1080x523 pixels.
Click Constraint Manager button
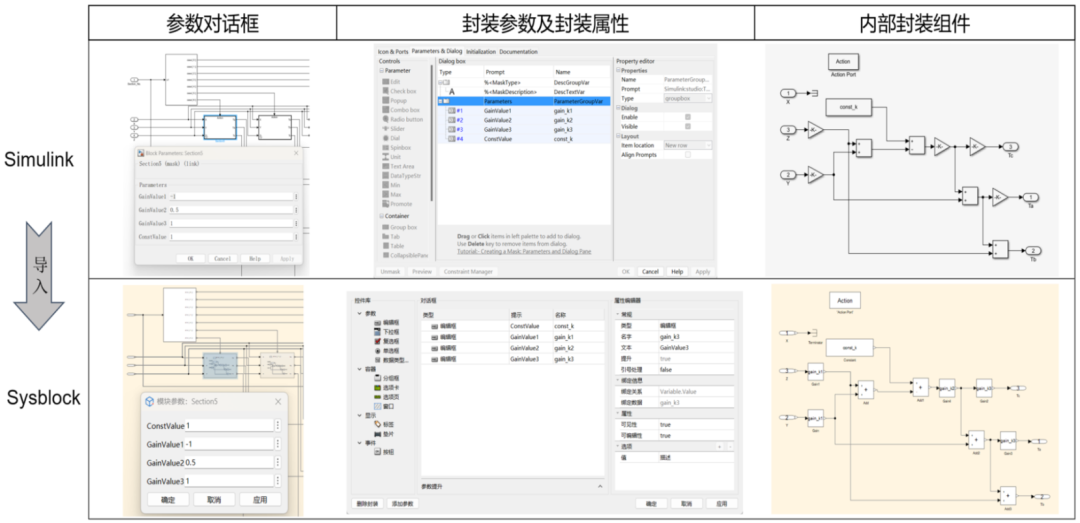(x=467, y=271)
